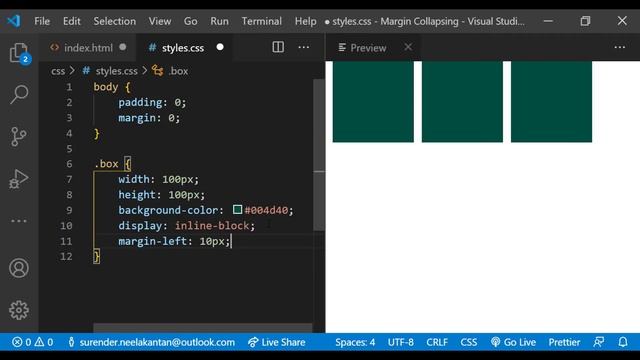Viewport: 640px width, 360px height.
Task: Show additional activity bar views ellipsis
Action: (19, 221)
